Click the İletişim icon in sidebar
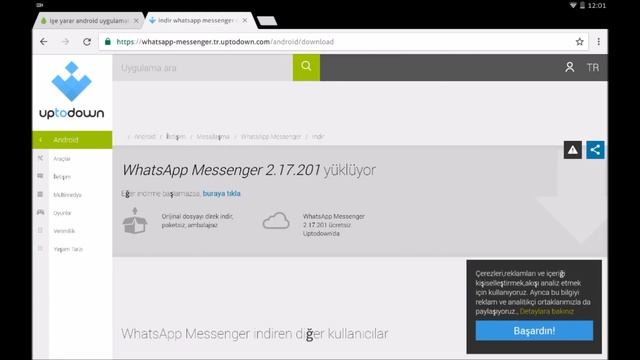Viewport: 640px width, 360px height. click(x=40, y=176)
